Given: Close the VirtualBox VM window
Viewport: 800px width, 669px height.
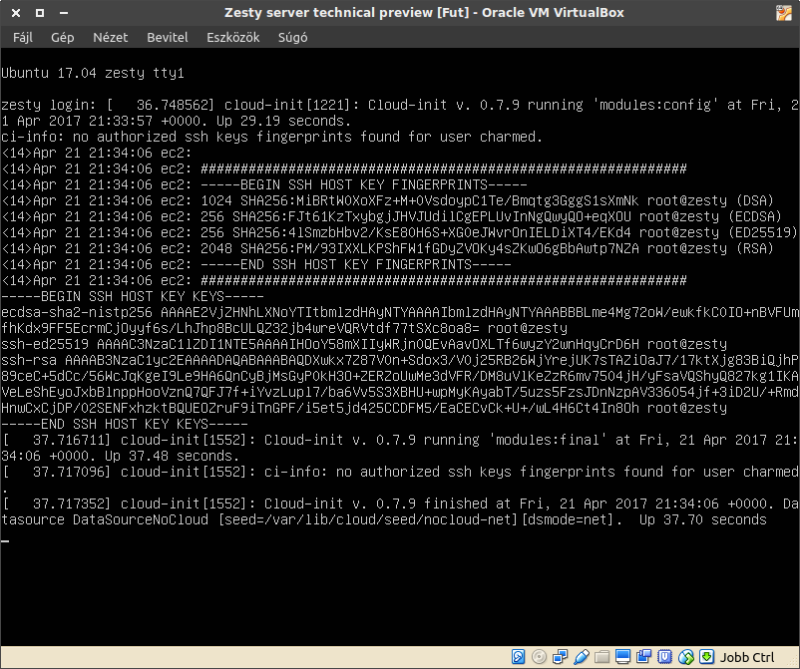Looking at the screenshot, I should 16,13.
